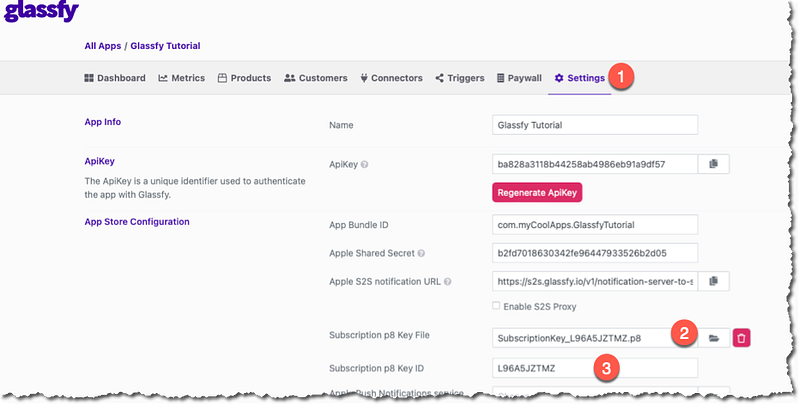Click the help icon beside ApiKey label
800x405 pixels.
click(x=364, y=165)
